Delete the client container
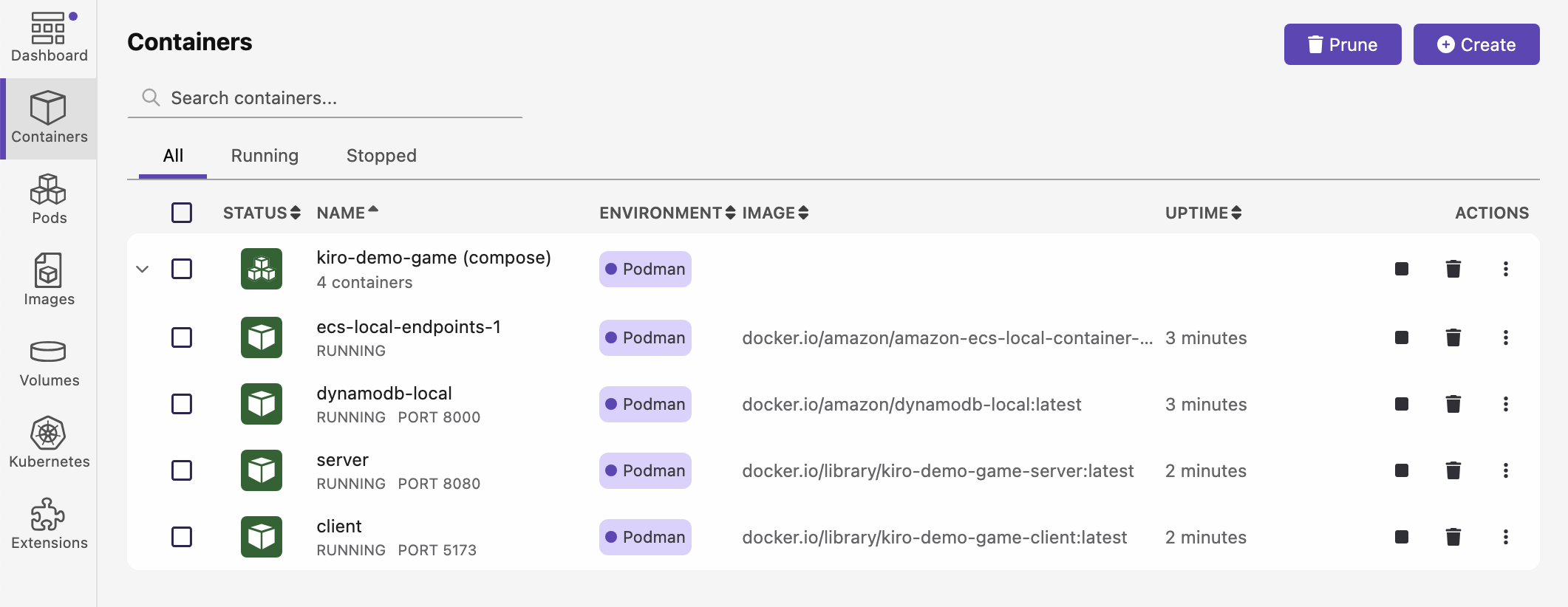Screen dimensions: 1568x607 (1453, 537)
